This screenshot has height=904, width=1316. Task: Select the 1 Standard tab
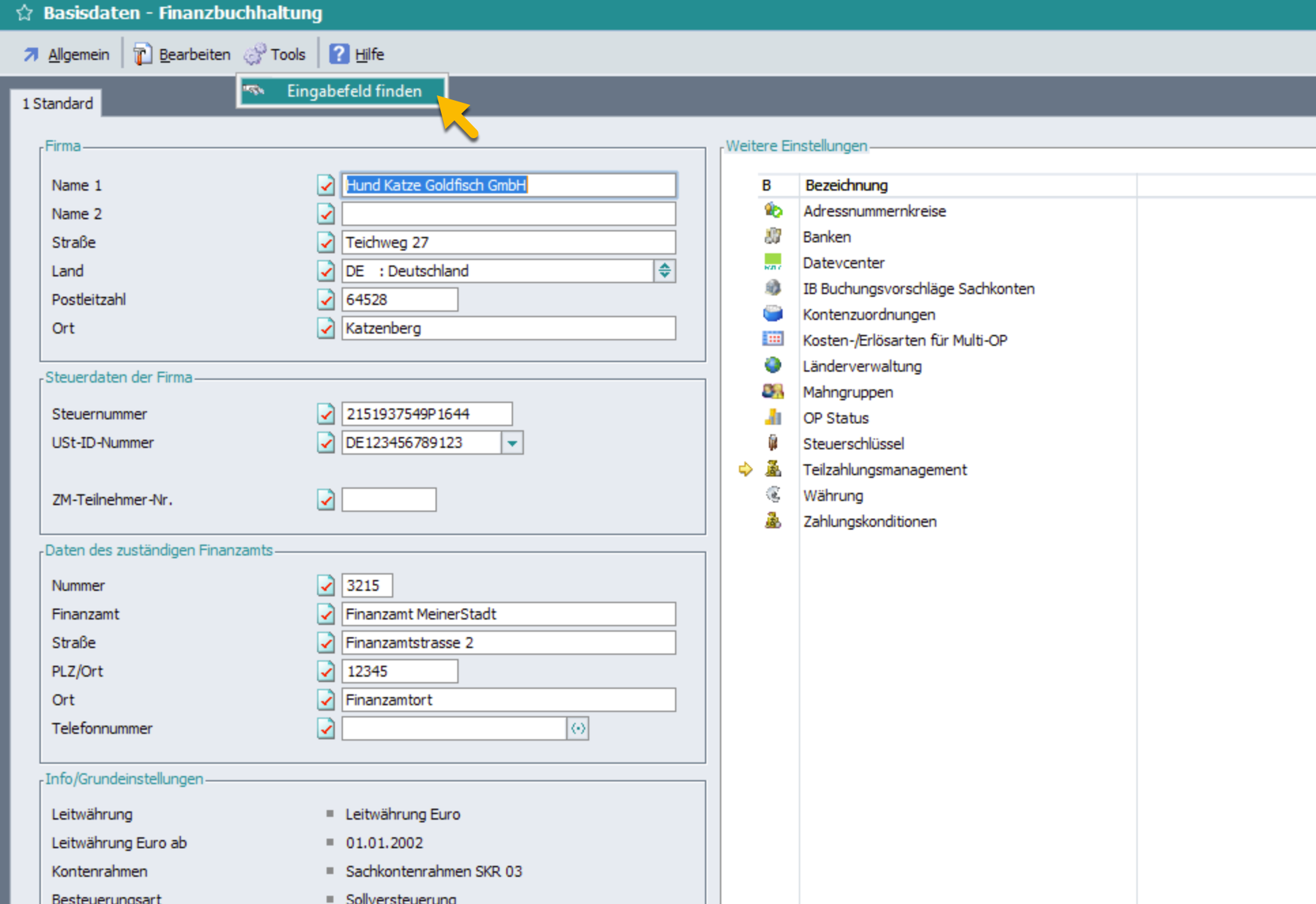pyautogui.click(x=57, y=103)
